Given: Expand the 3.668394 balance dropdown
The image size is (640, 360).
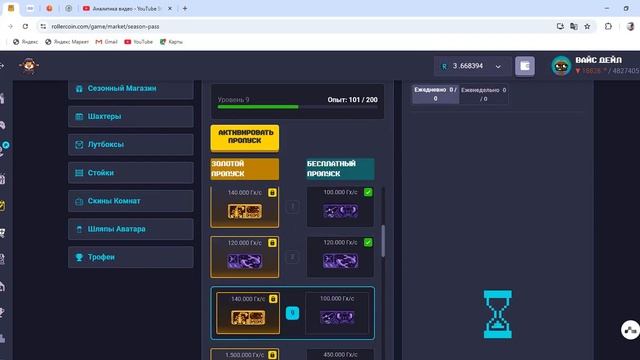Looking at the screenshot, I should pyautogui.click(x=498, y=67).
